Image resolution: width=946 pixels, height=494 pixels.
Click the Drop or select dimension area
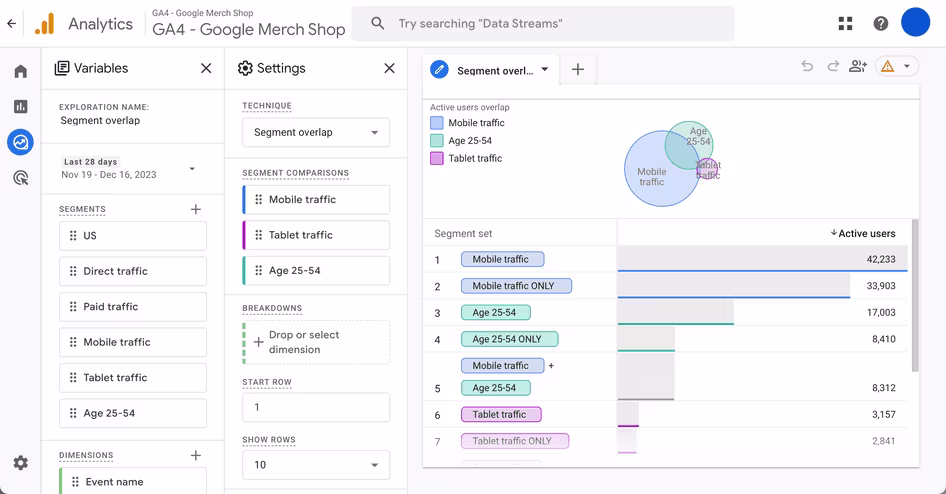[x=316, y=342]
